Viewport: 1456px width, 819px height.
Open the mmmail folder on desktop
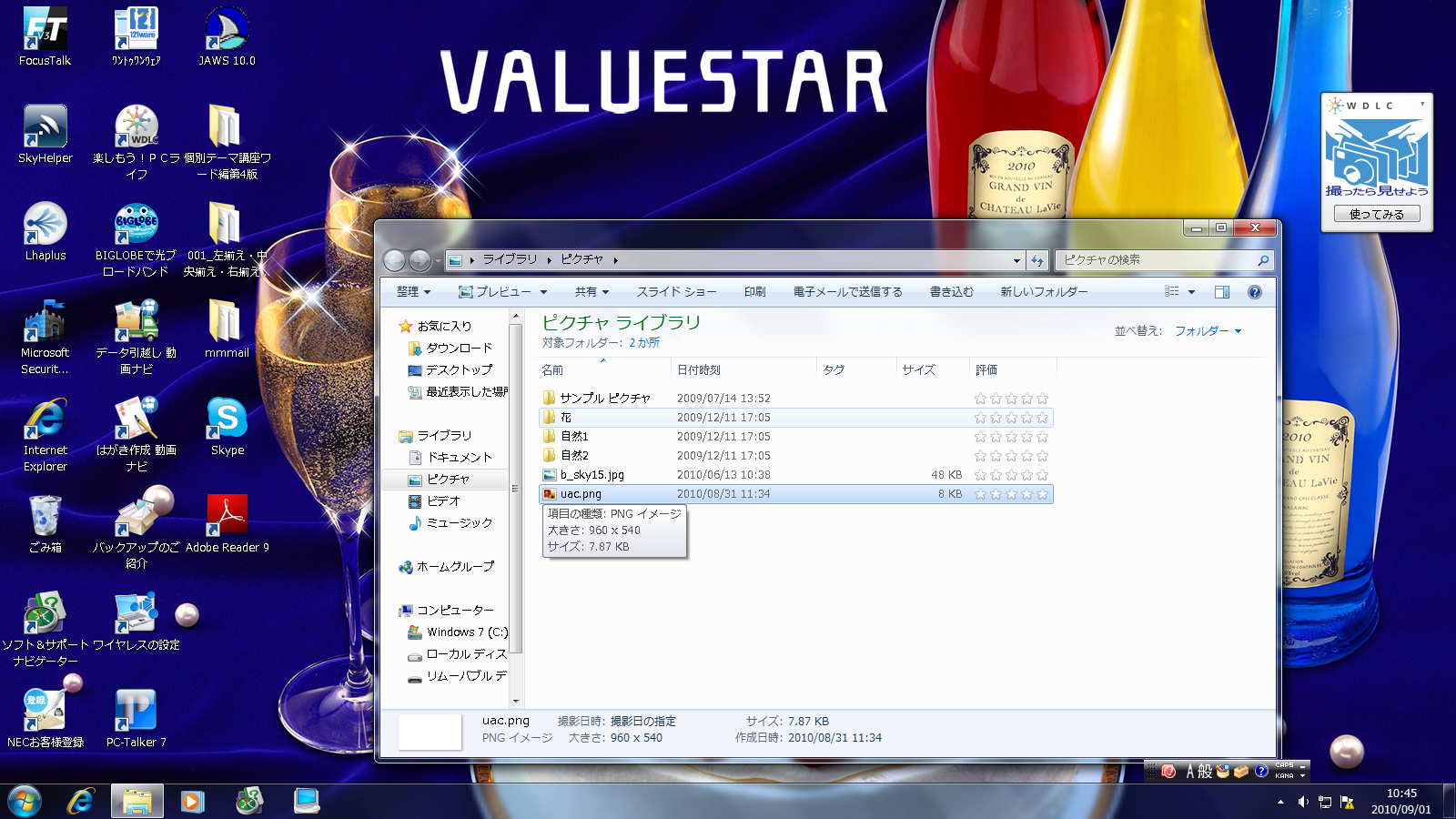coord(227,329)
